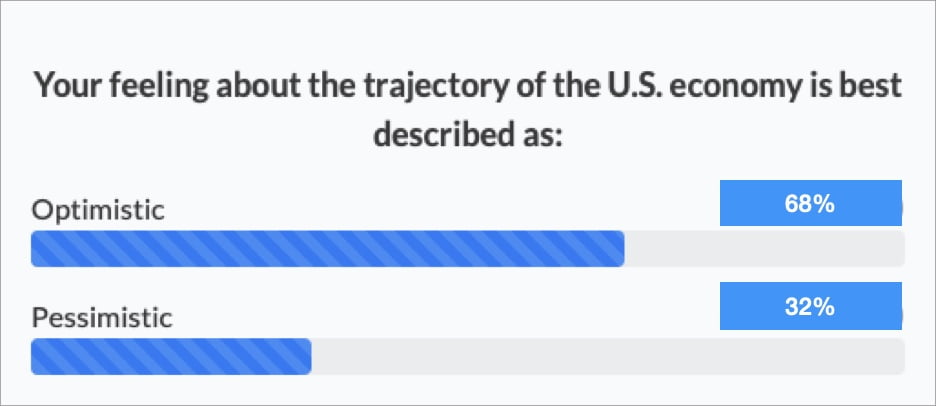Click the 68% result badge
The height and width of the screenshot is (406, 936).
pyautogui.click(x=810, y=204)
